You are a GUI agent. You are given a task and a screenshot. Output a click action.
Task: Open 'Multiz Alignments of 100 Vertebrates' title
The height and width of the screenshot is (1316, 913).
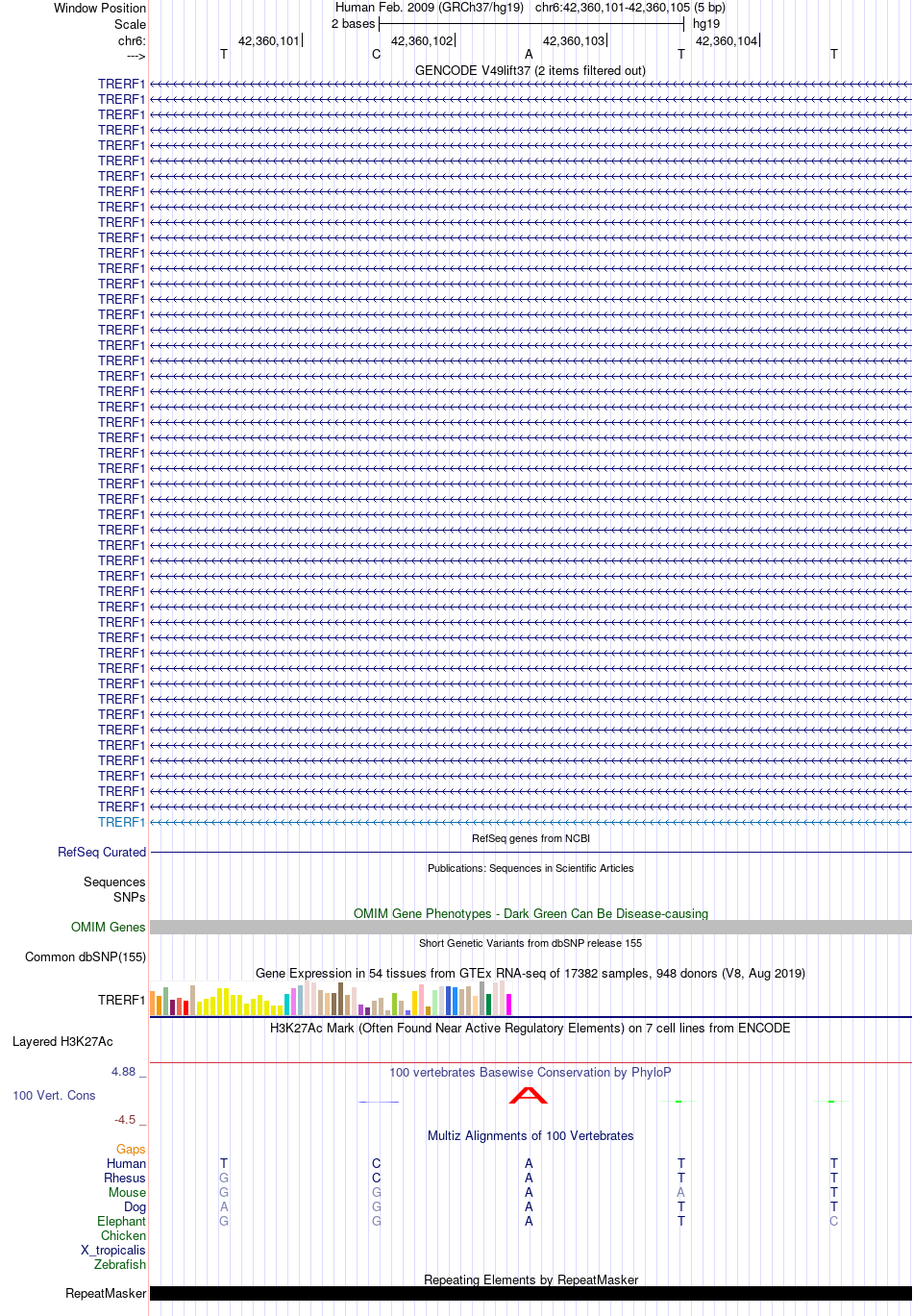(531, 1135)
